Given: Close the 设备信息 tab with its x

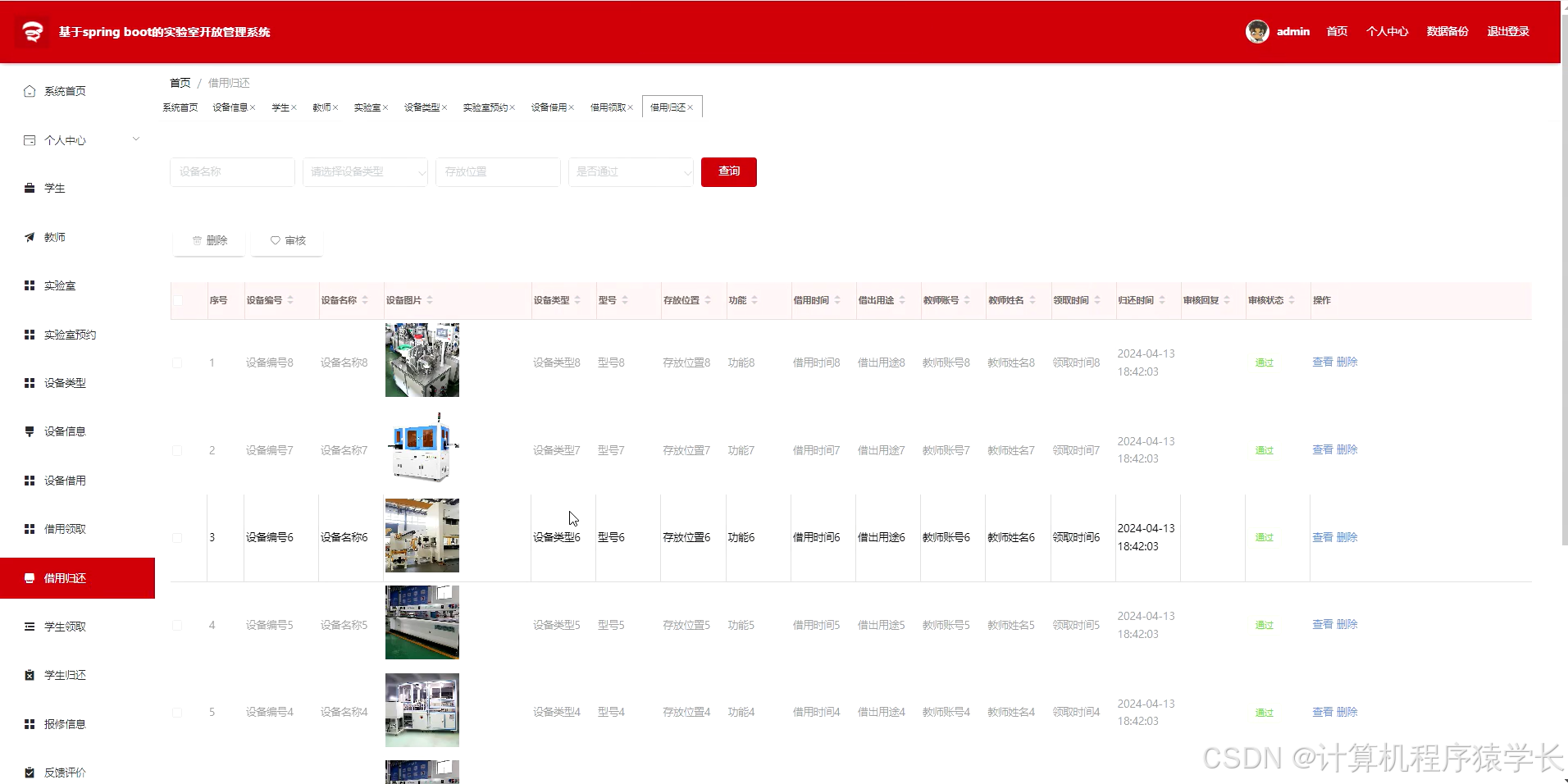Looking at the screenshot, I should pos(253,107).
